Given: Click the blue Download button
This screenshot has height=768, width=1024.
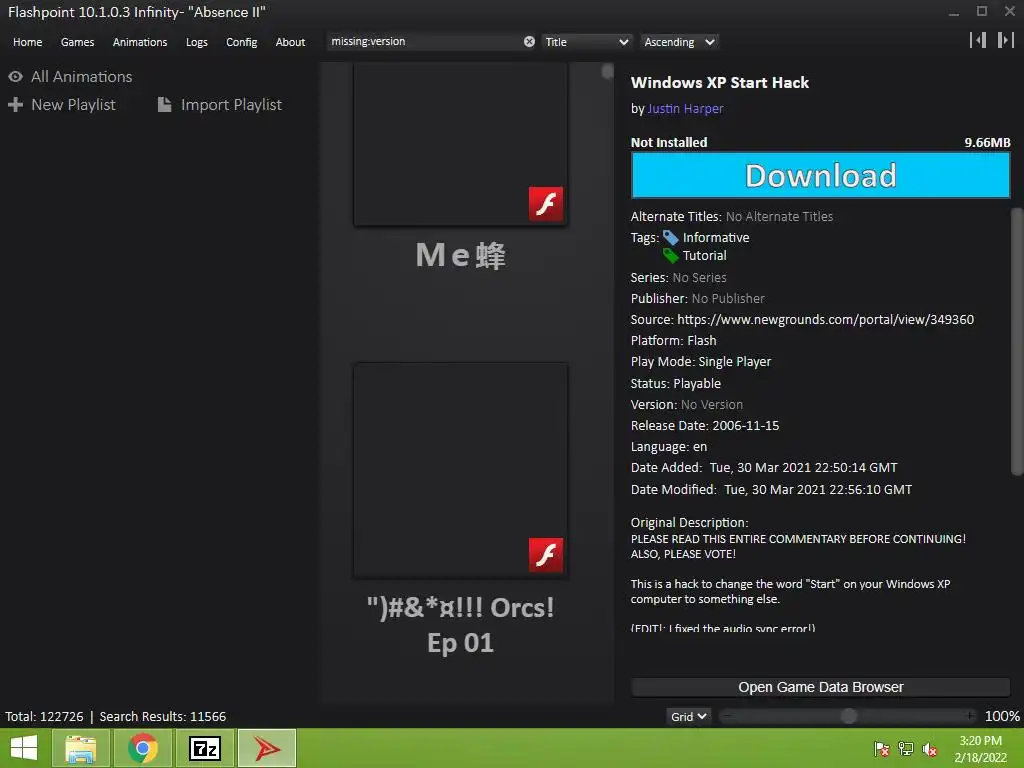Looking at the screenshot, I should [820, 175].
